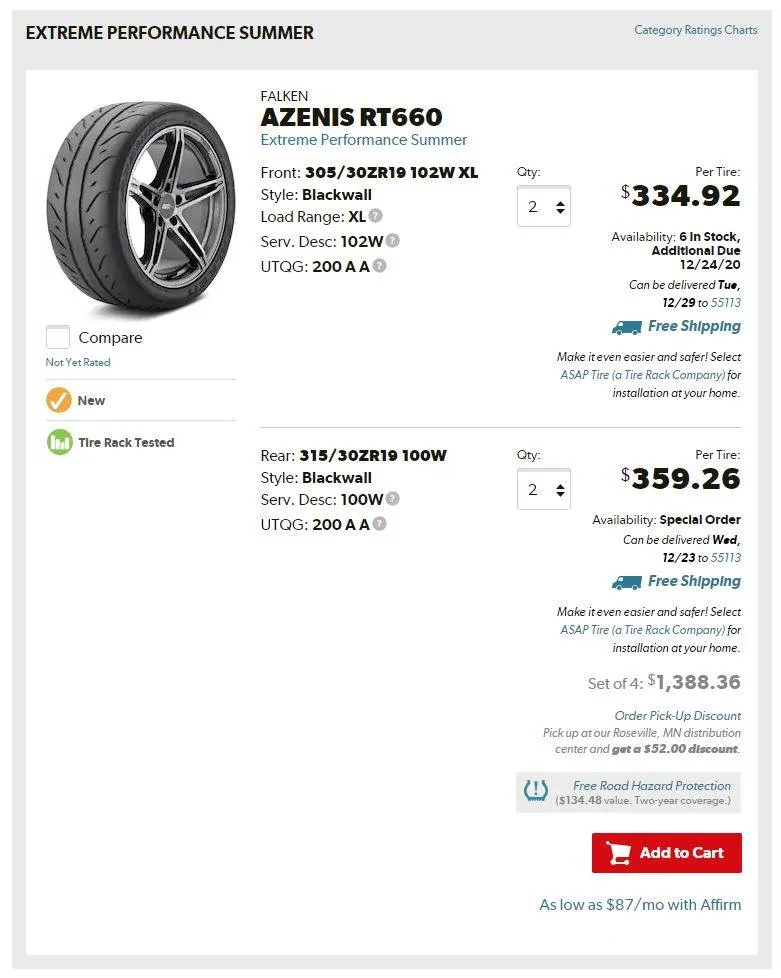Image resolution: width=781 pixels, height=978 pixels.
Task: Open the As low as $87/mo Affirm link
Action: pyautogui.click(x=641, y=904)
